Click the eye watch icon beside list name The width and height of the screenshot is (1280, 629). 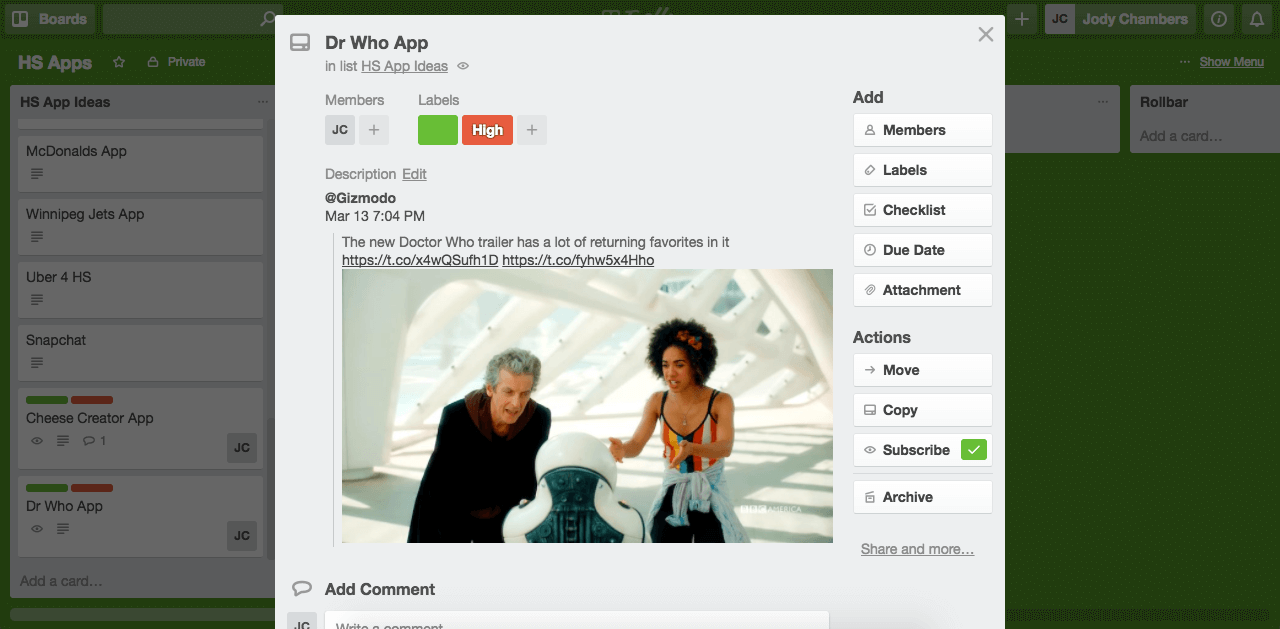[x=463, y=66]
